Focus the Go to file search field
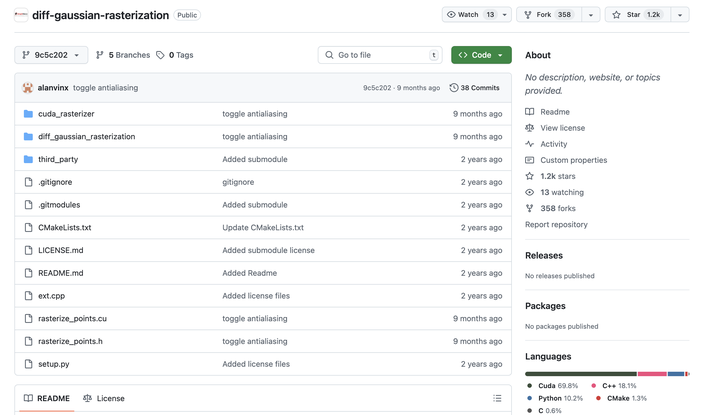 (x=380, y=55)
